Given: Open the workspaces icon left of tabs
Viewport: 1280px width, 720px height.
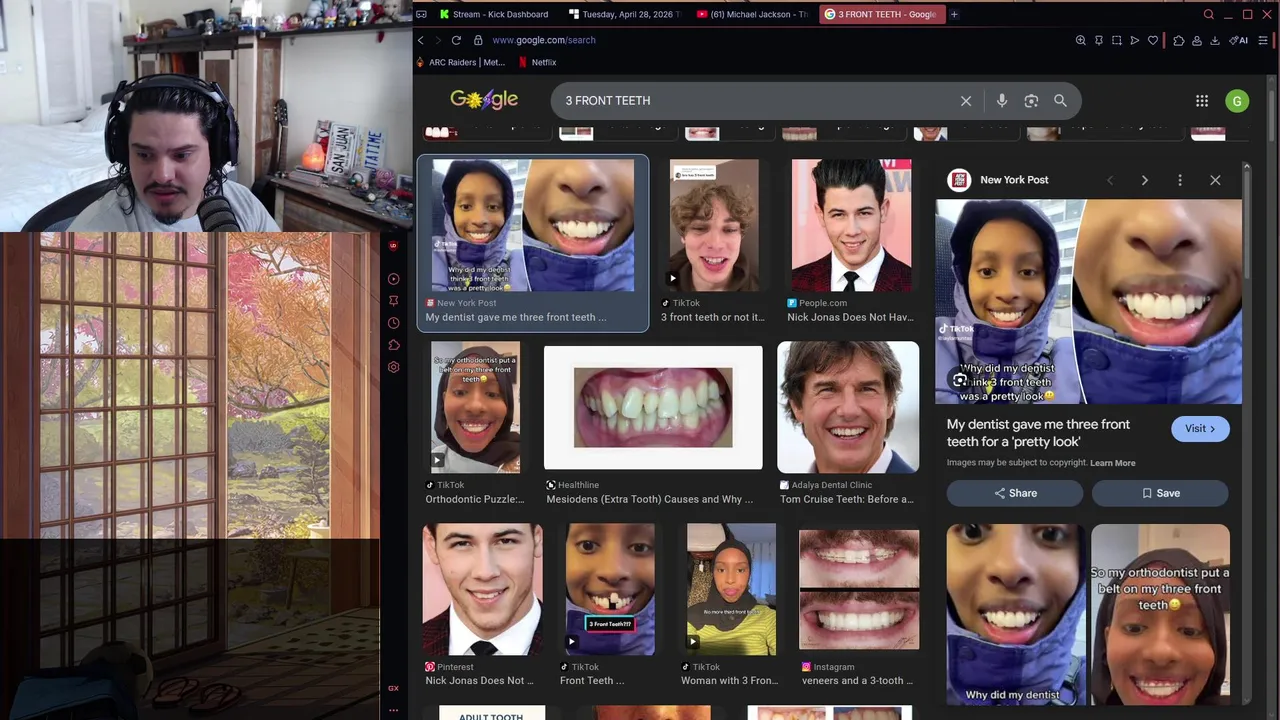Looking at the screenshot, I should click(421, 14).
